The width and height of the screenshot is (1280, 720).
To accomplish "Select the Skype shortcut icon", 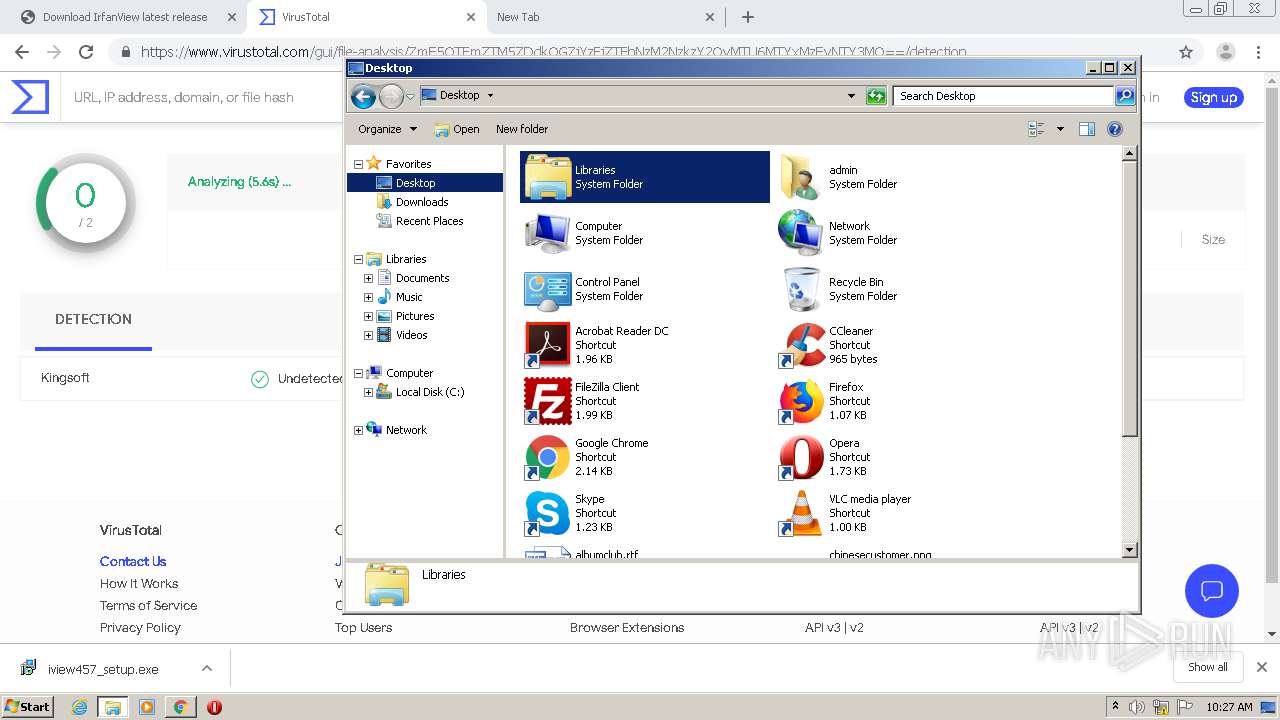I will (548, 513).
